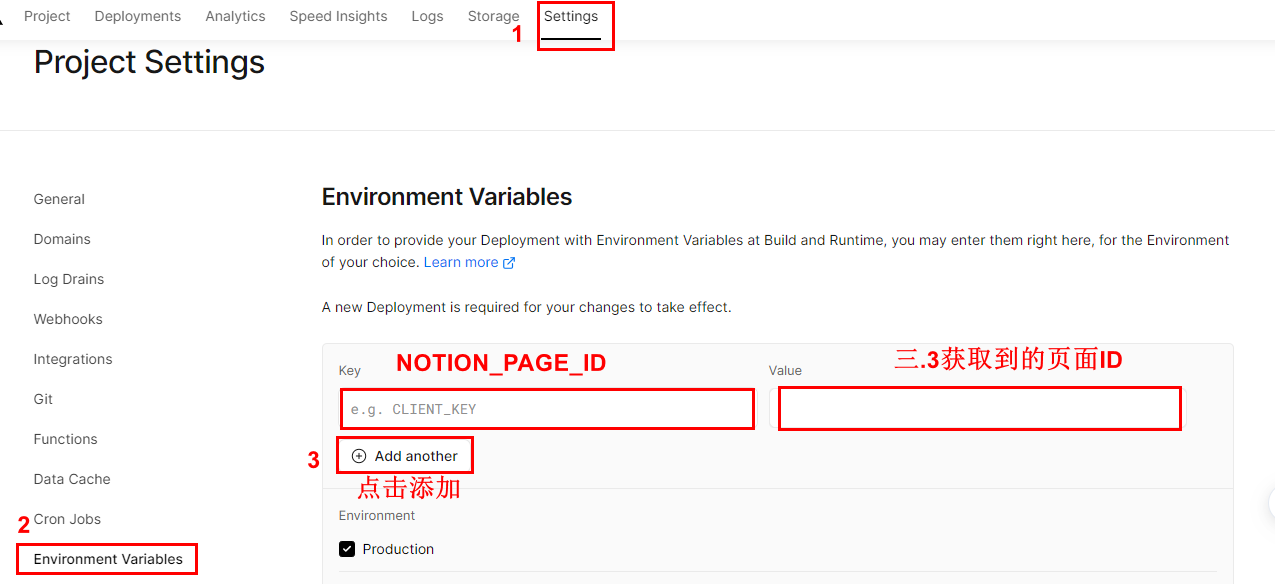The image size is (1275, 584).
Task: Go to Cron Jobs settings
Action: coord(68,518)
